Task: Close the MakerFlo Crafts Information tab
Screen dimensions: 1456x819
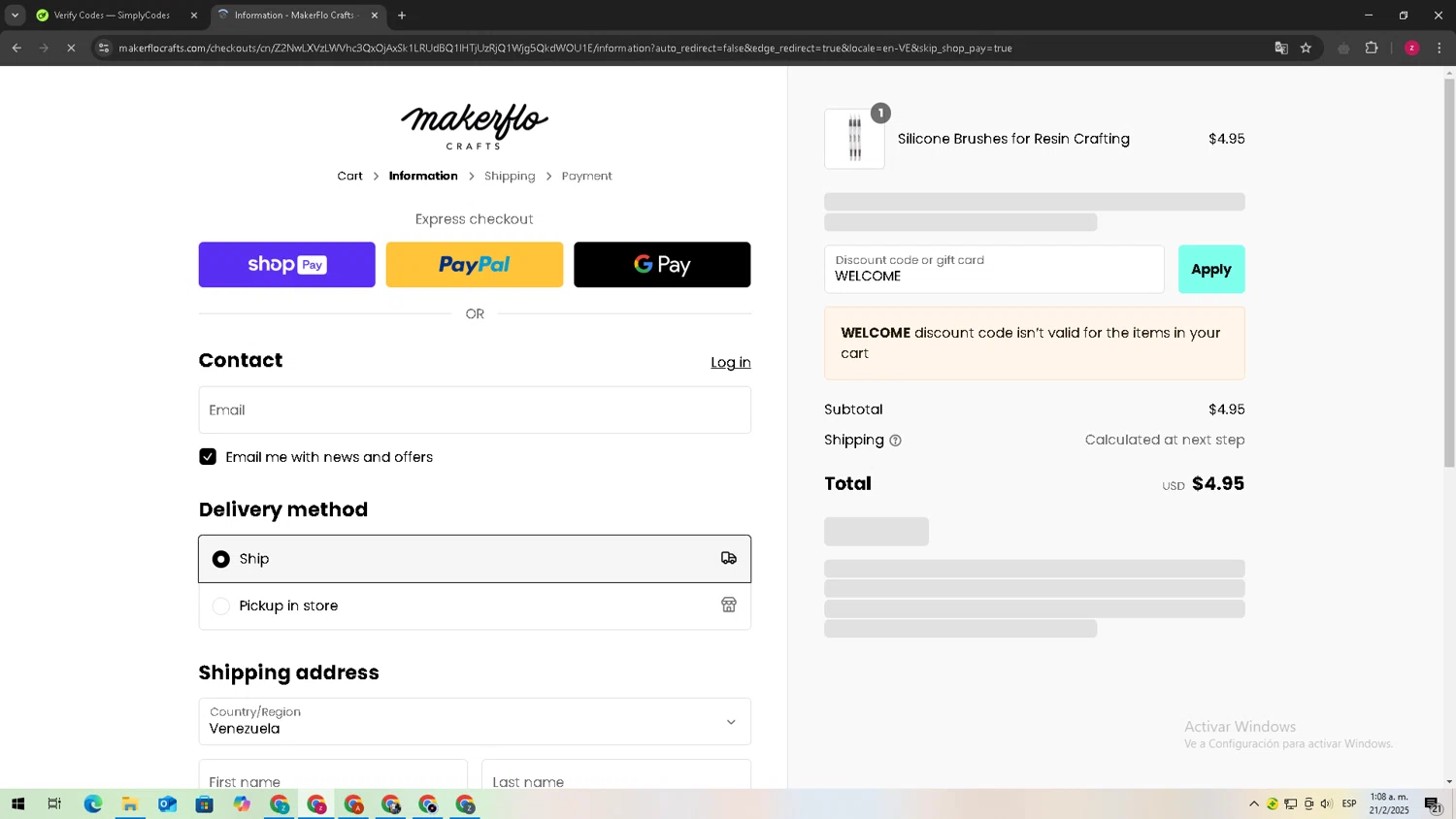Action: click(x=375, y=16)
